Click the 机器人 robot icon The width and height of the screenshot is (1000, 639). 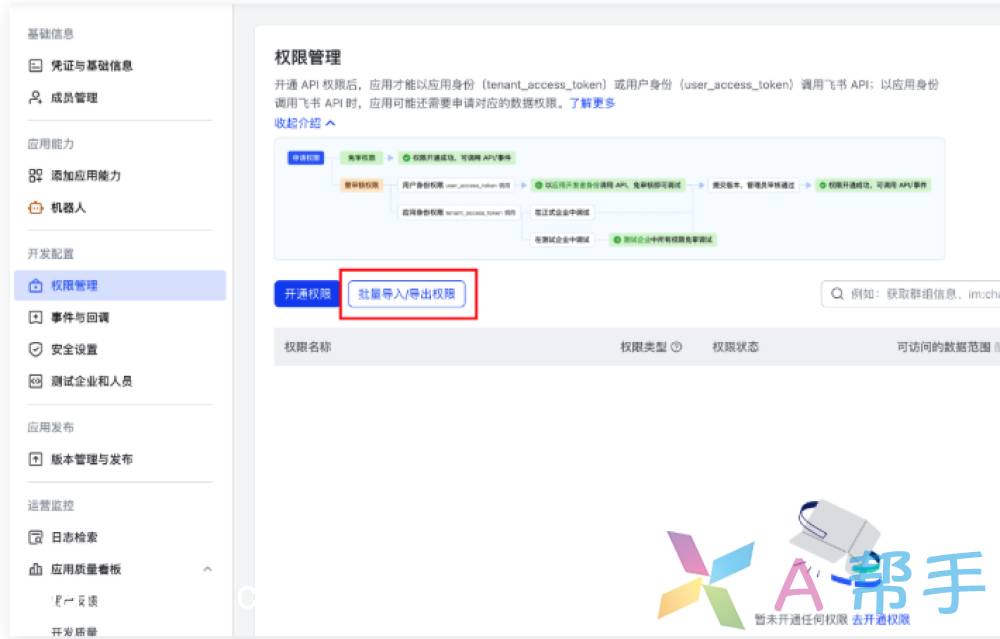[35, 208]
